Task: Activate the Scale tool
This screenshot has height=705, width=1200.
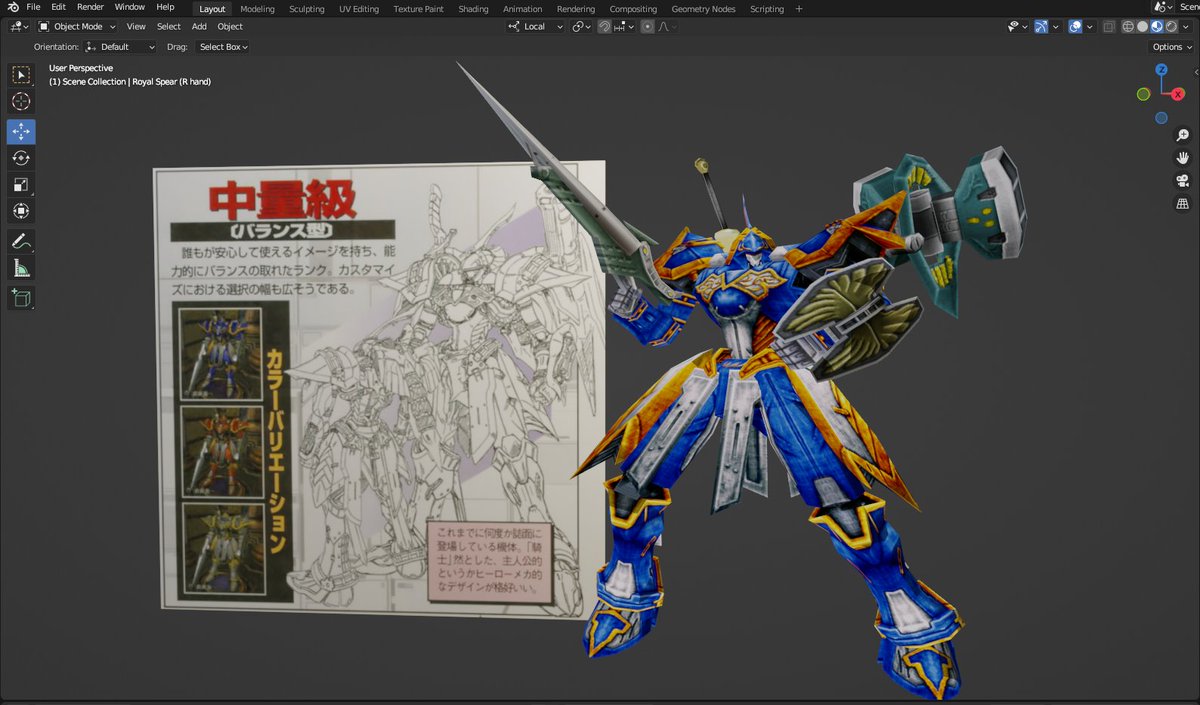Action: tap(21, 185)
